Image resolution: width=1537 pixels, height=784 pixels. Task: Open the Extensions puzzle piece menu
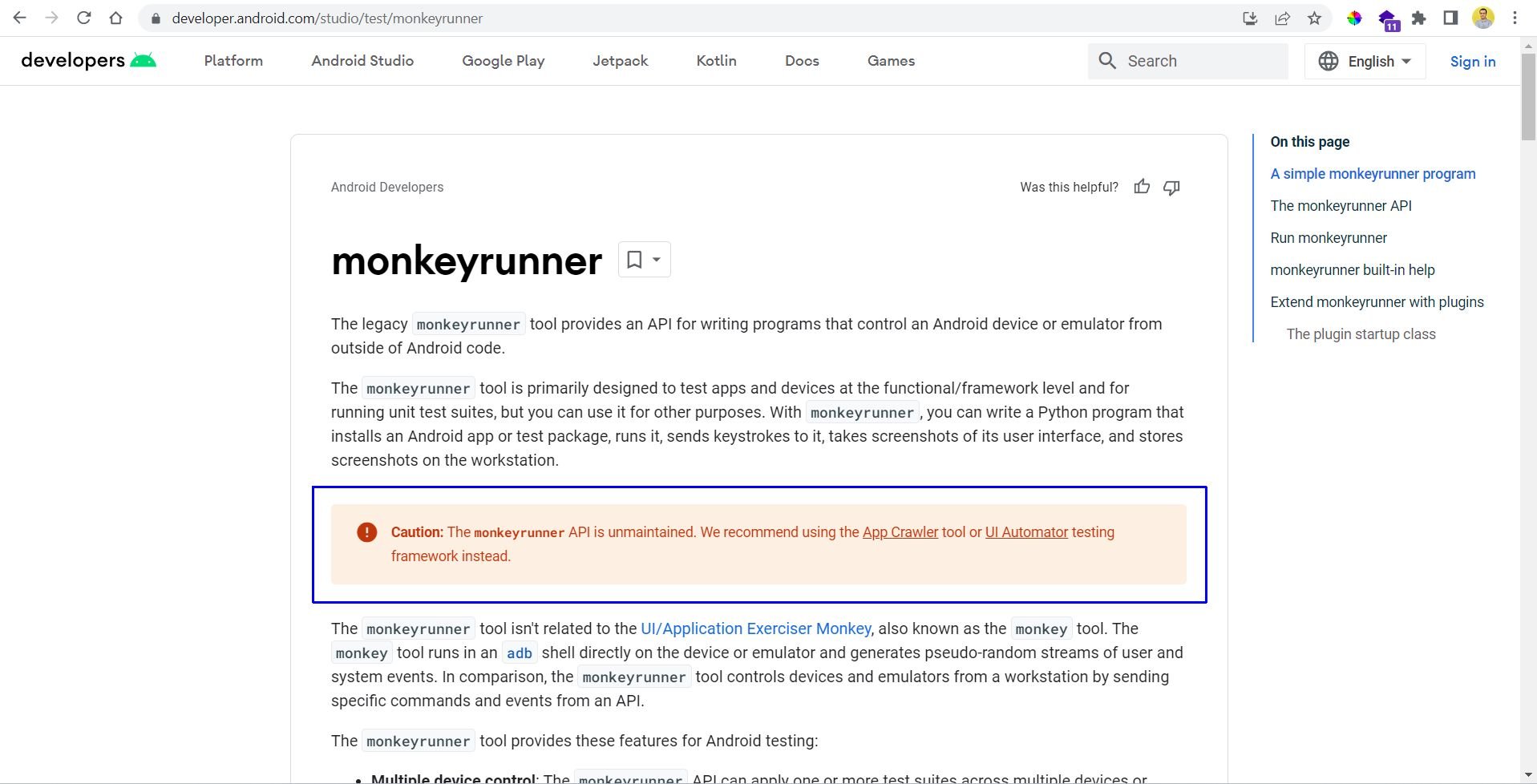[x=1419, y=18]
